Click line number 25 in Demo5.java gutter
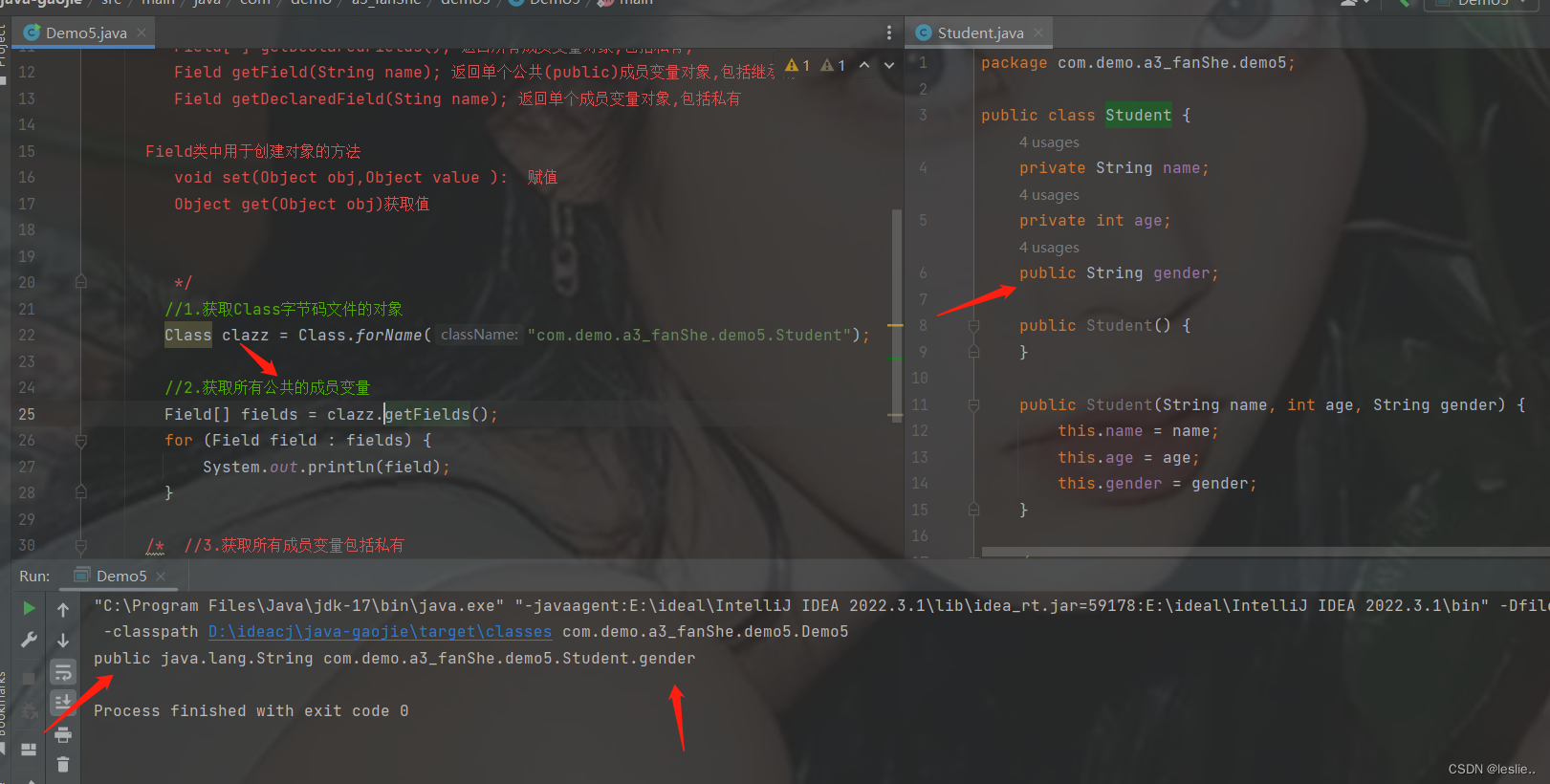 (27, 414)
